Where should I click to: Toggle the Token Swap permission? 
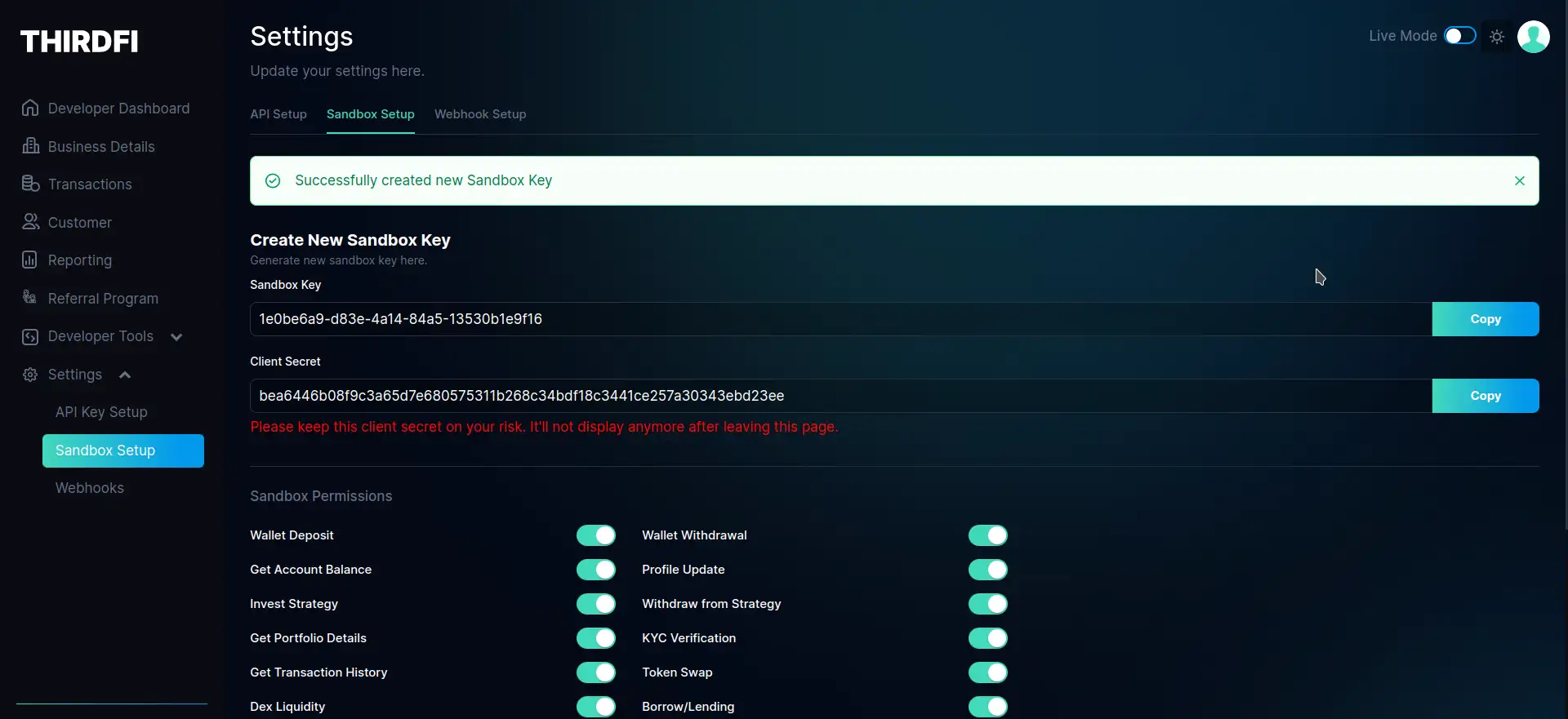987,672
